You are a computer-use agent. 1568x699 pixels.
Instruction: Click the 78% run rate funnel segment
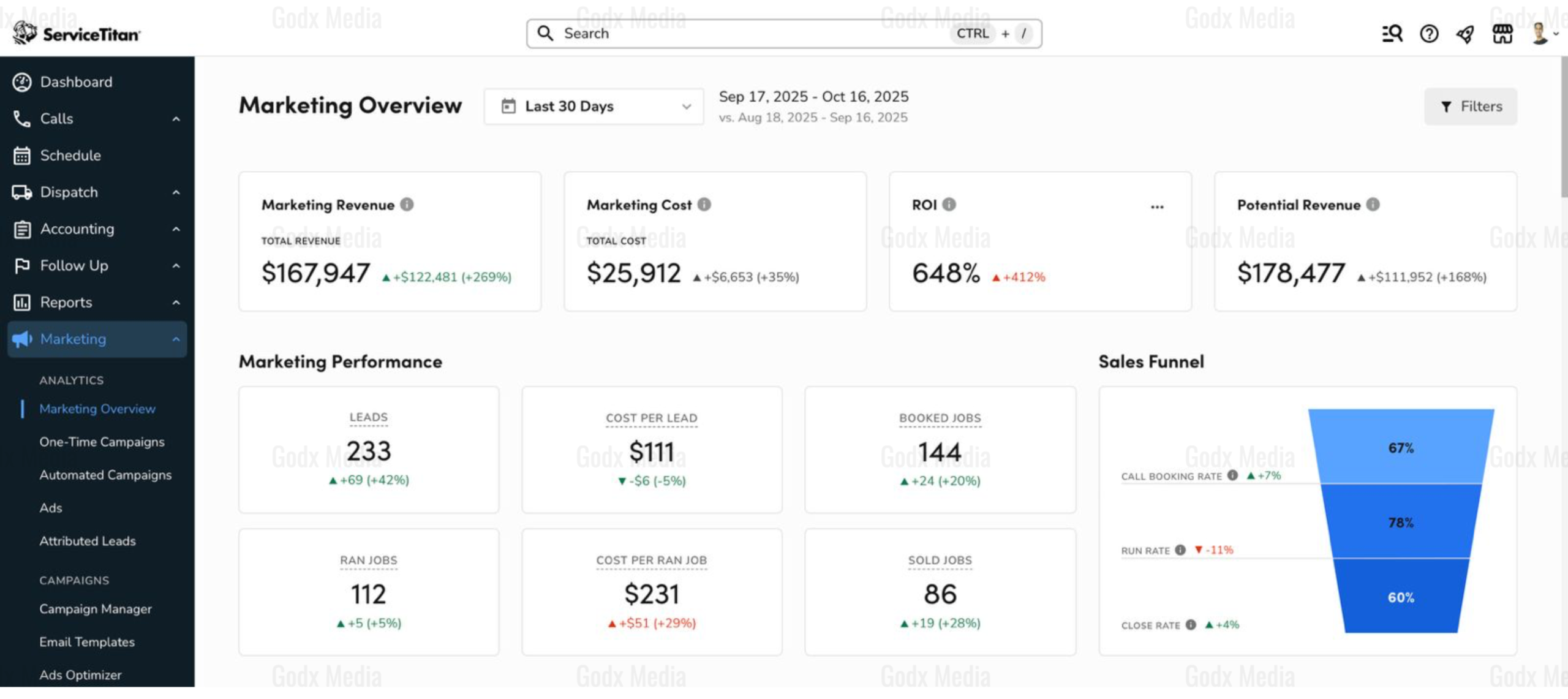pyautogui.click(x=1401, y=522)
